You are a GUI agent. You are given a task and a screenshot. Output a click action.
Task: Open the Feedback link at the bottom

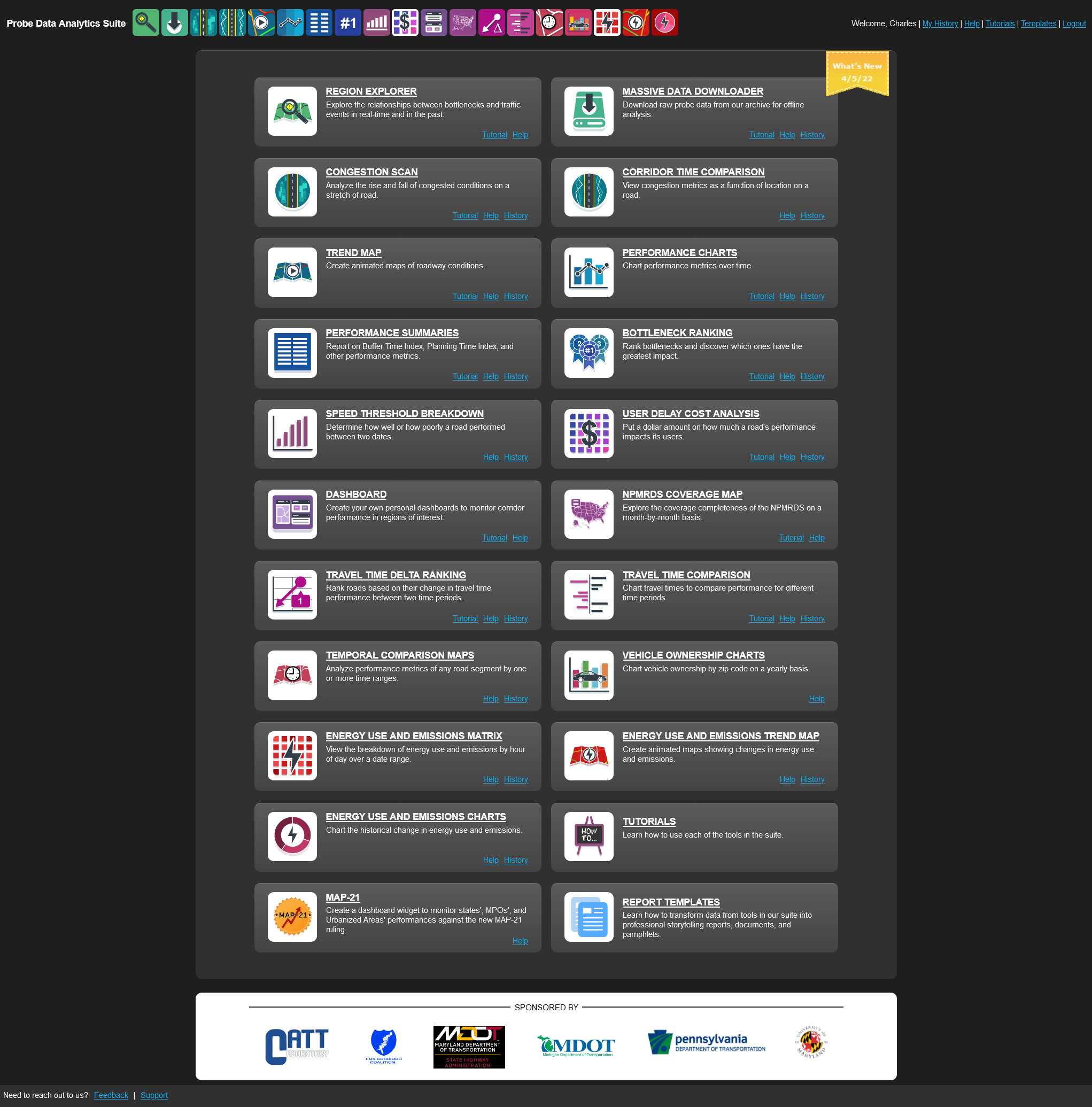point(111,1095)
